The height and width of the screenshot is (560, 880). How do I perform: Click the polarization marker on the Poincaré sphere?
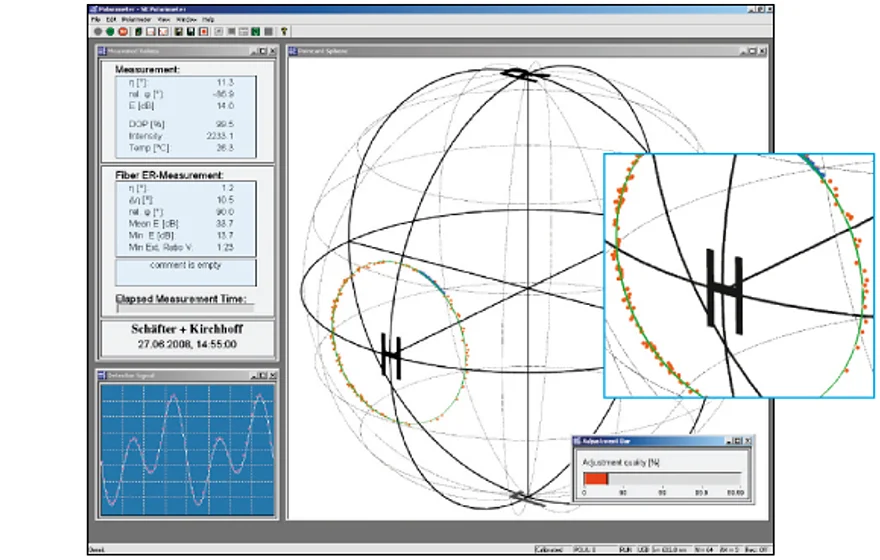coord(391,356)
